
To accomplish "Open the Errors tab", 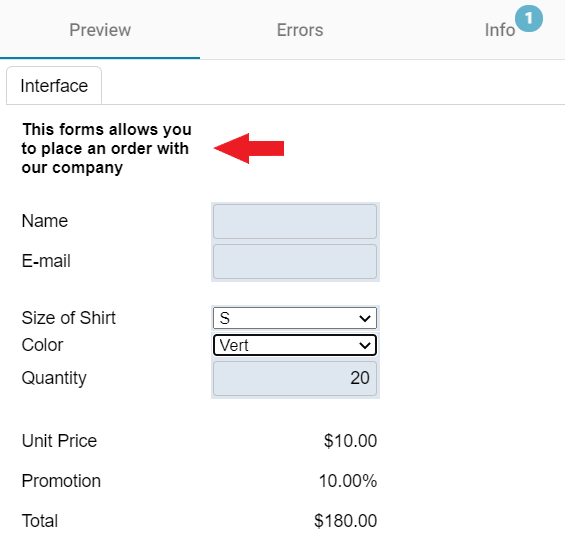I will [x=300, y=30].
